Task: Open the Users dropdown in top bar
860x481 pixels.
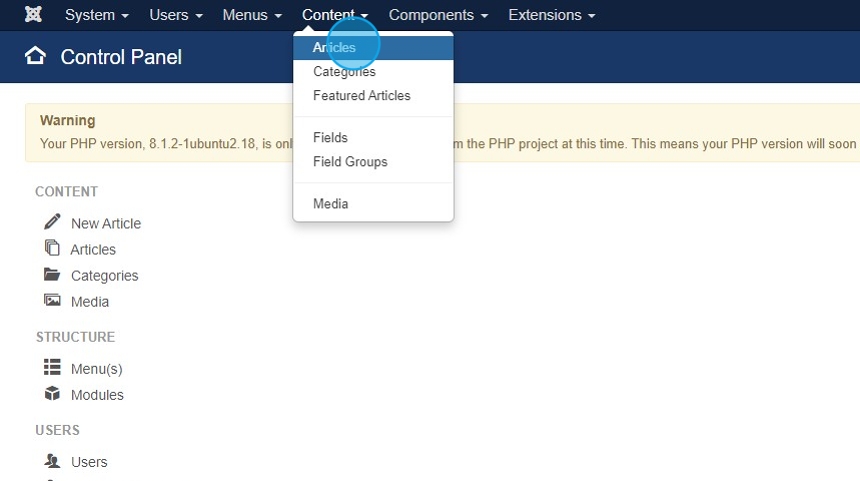Action: [x=176, y=15]
